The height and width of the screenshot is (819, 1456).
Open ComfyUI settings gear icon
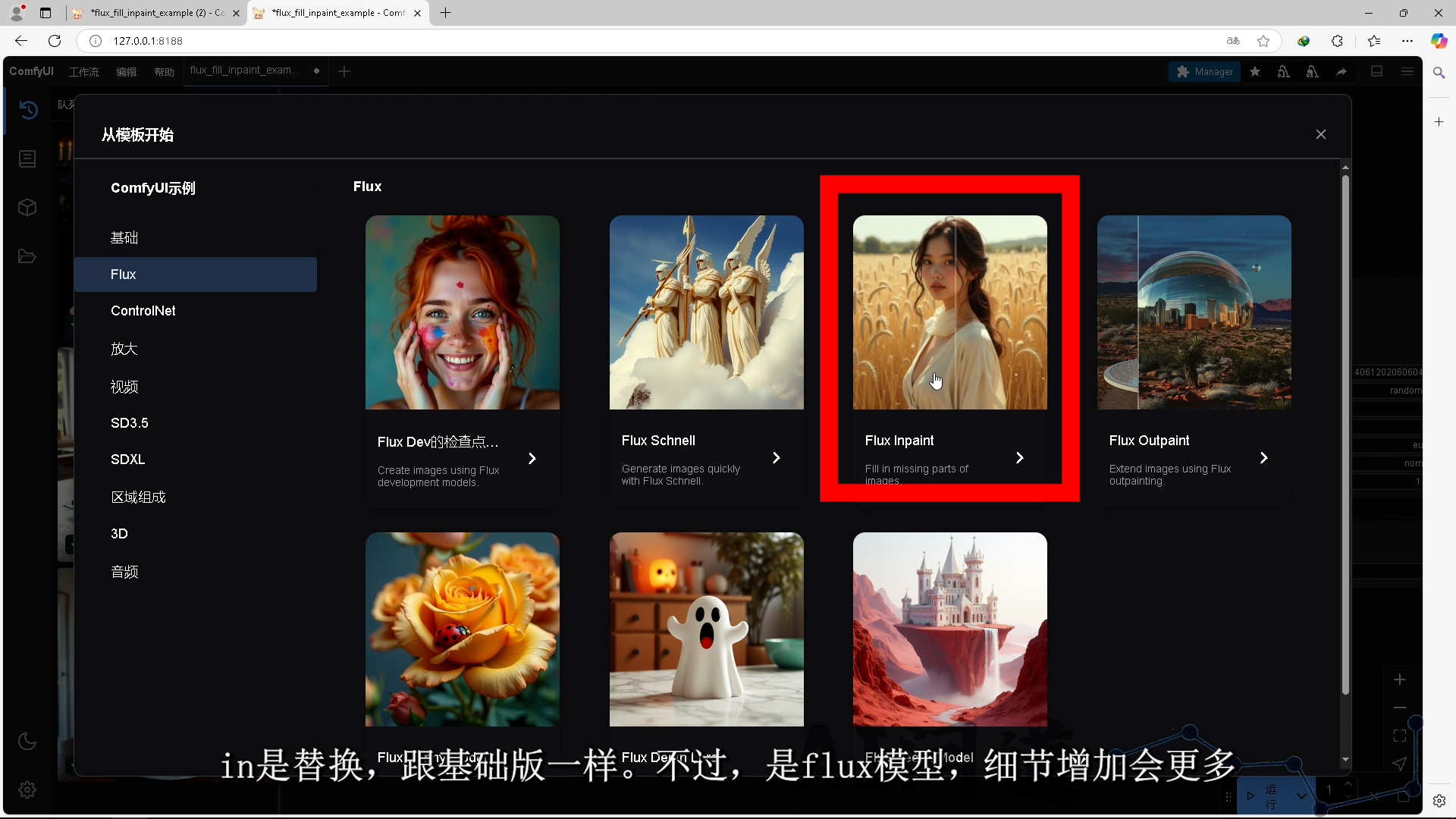[x=27, y=789]
